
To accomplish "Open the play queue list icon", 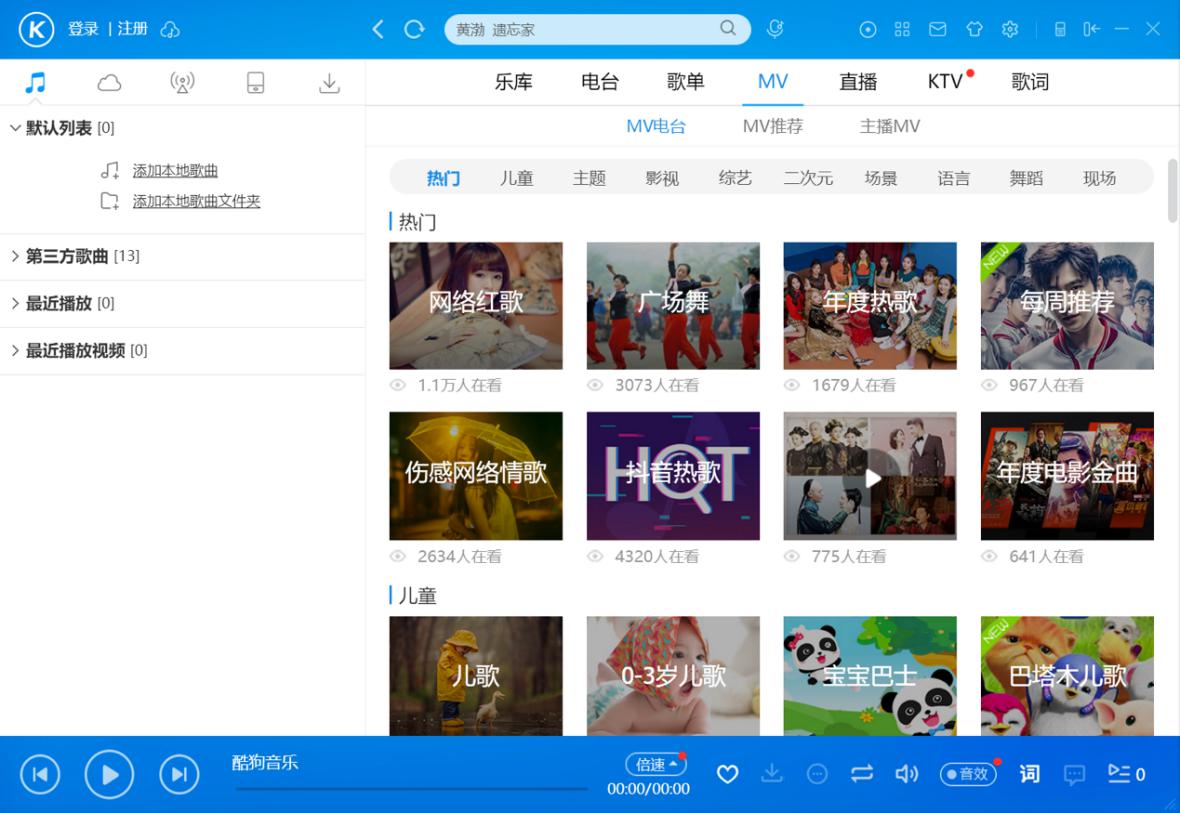I will pos(1119,774).
